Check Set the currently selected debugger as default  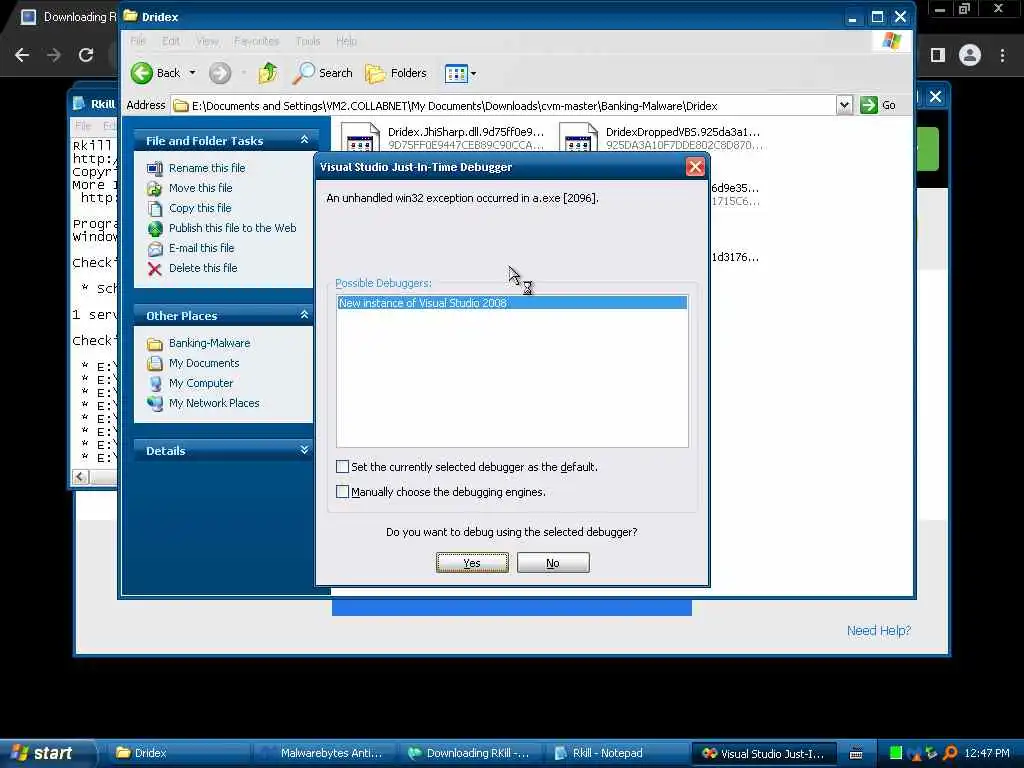342,467
